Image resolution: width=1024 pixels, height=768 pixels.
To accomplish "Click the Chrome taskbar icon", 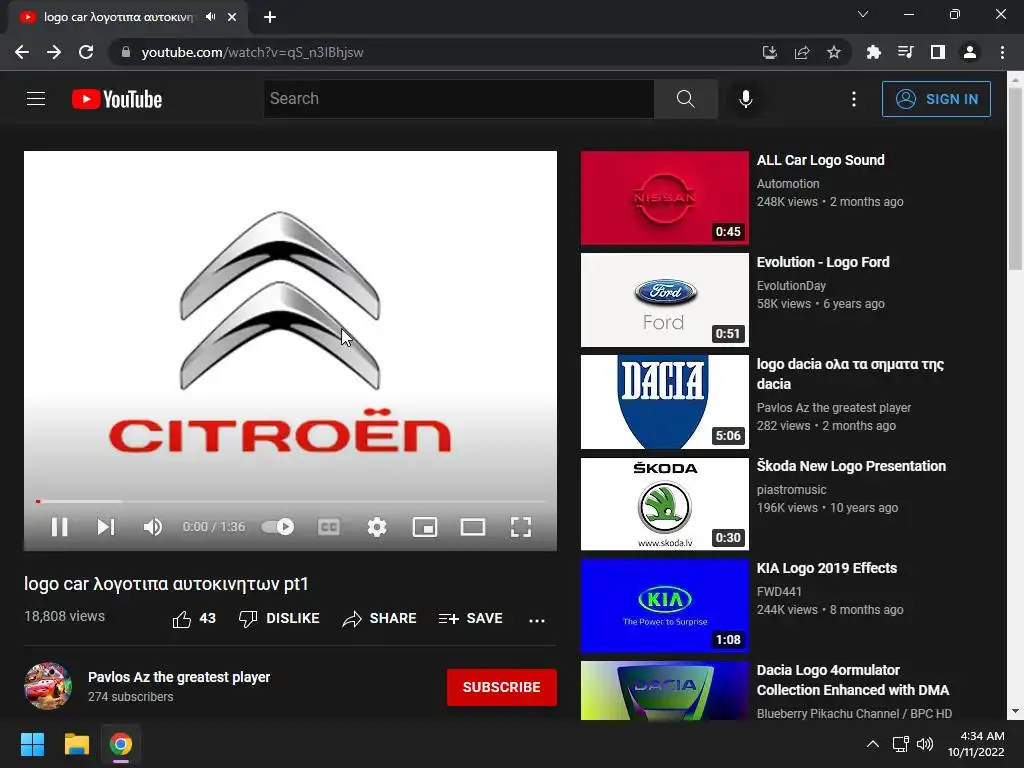I will point(121,744).
